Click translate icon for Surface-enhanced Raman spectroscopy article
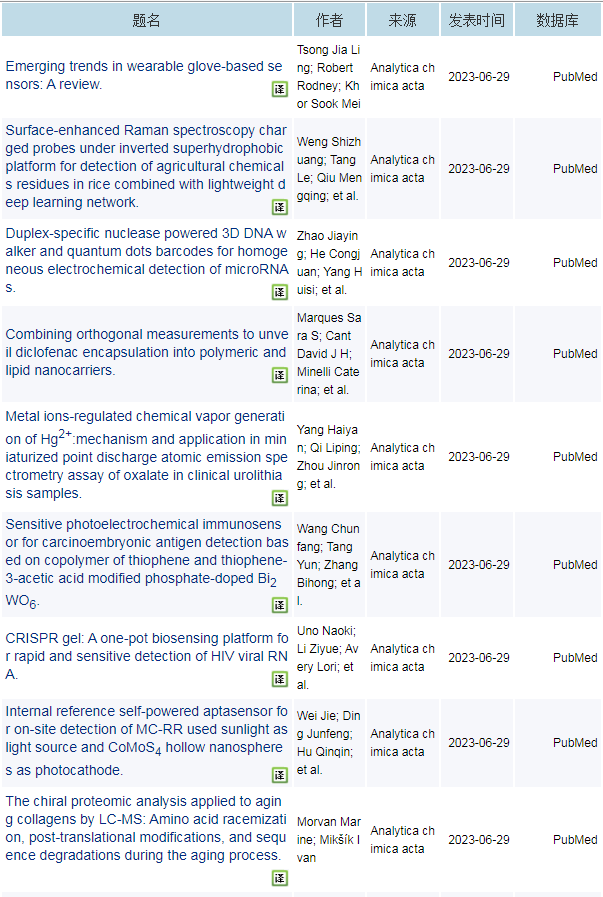This screenshot has height=897, width=603. (x=280, y=207)
